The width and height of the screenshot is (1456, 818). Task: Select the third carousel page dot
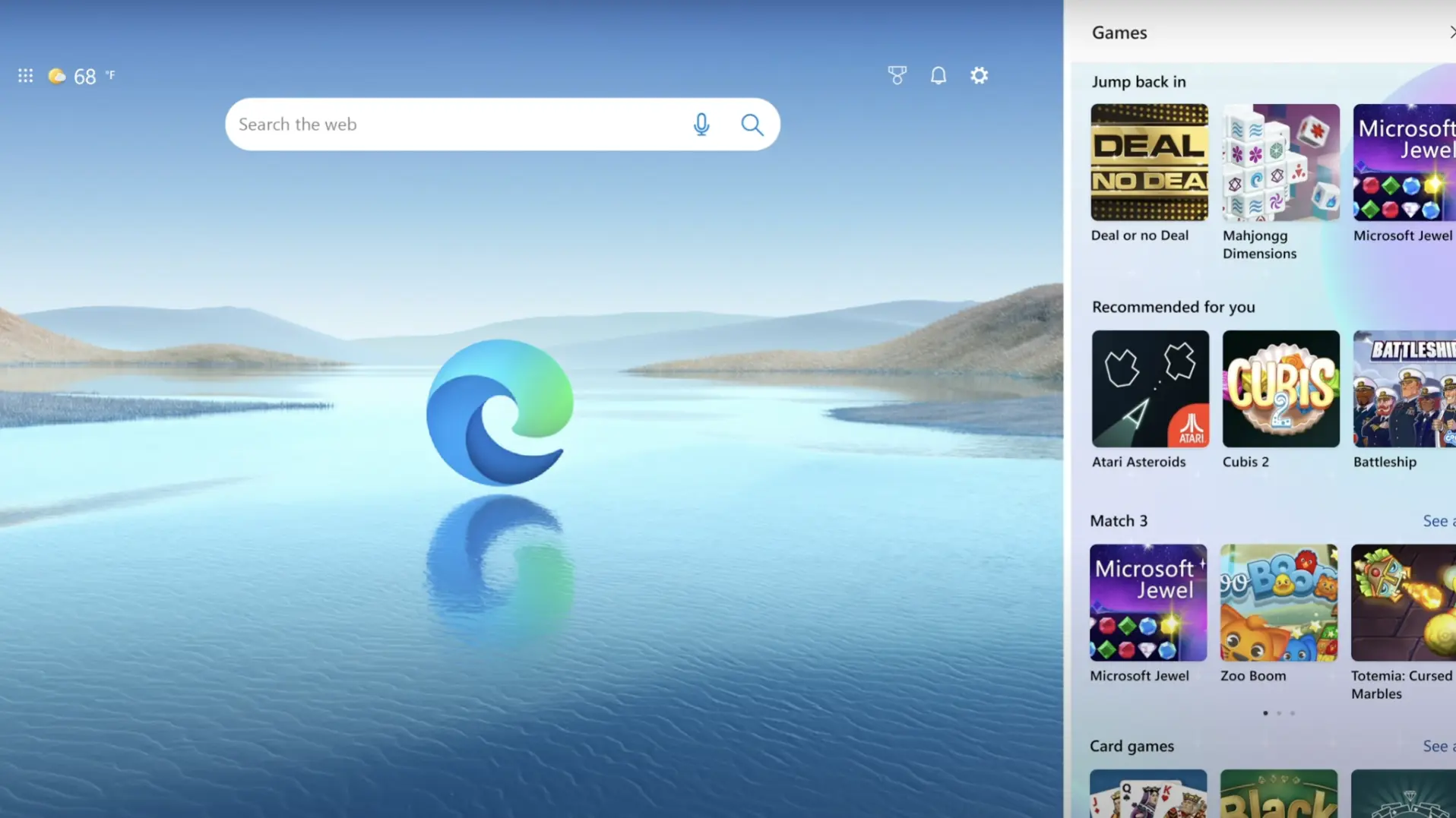point(1292,713)
